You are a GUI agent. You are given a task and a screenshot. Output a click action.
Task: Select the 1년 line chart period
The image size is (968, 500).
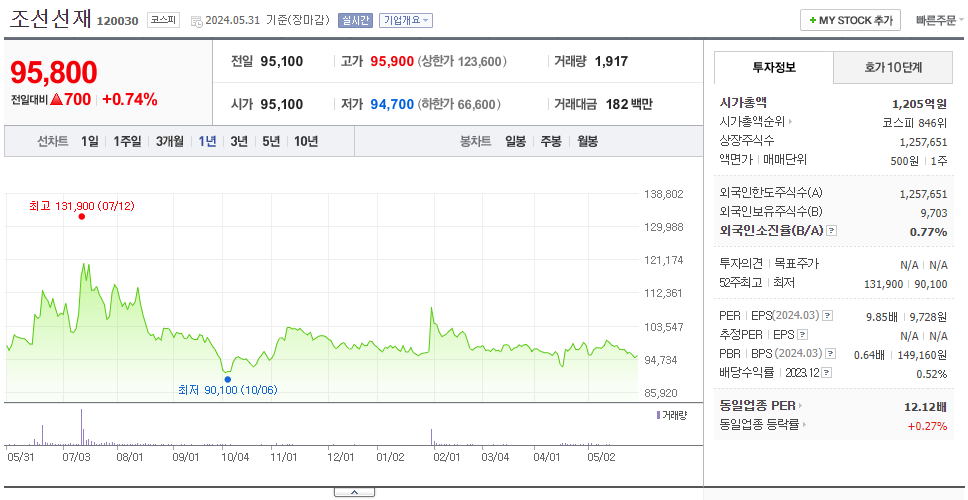pyautogui.click(x=207, y=141)
